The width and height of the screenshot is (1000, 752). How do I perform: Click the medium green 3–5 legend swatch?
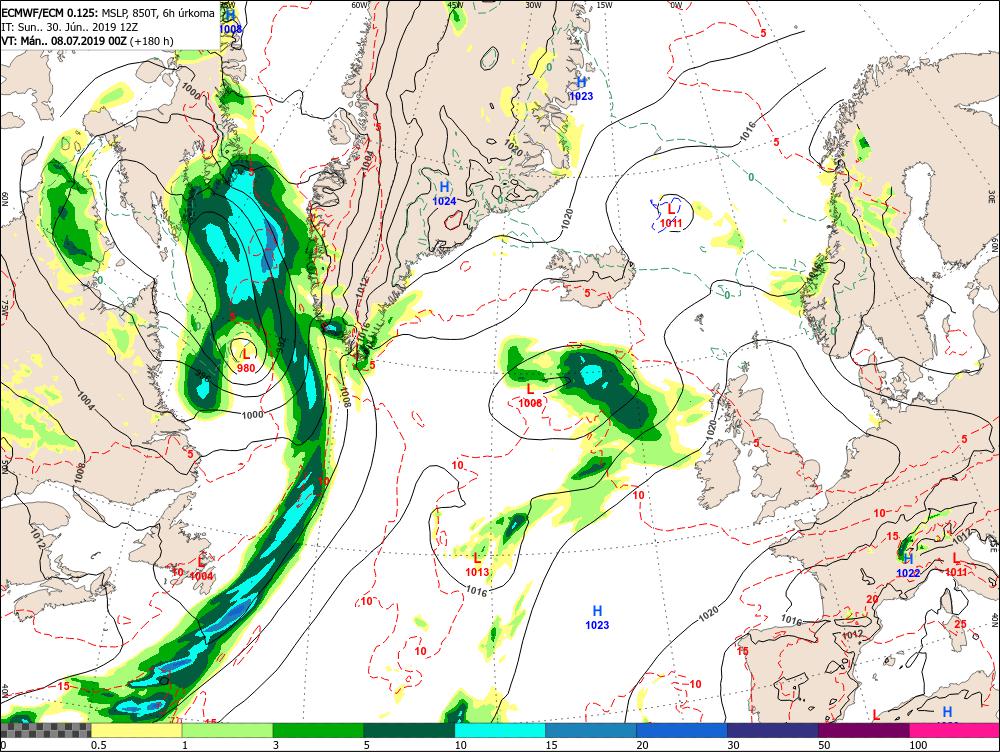coord(318,730)
